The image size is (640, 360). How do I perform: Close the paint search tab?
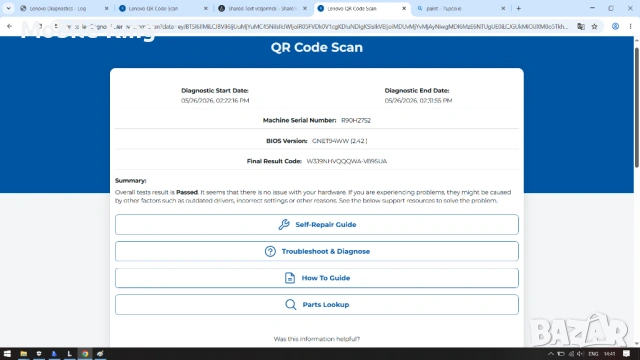tap(503, 8)
